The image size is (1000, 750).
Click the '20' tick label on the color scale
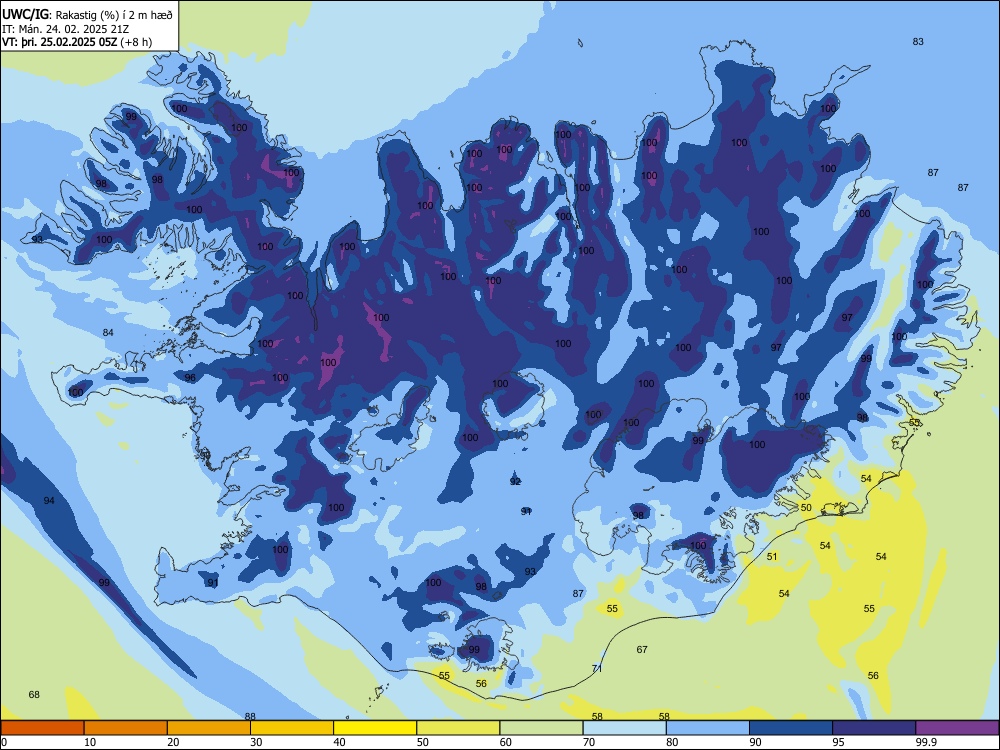click(x=173, y=742)
